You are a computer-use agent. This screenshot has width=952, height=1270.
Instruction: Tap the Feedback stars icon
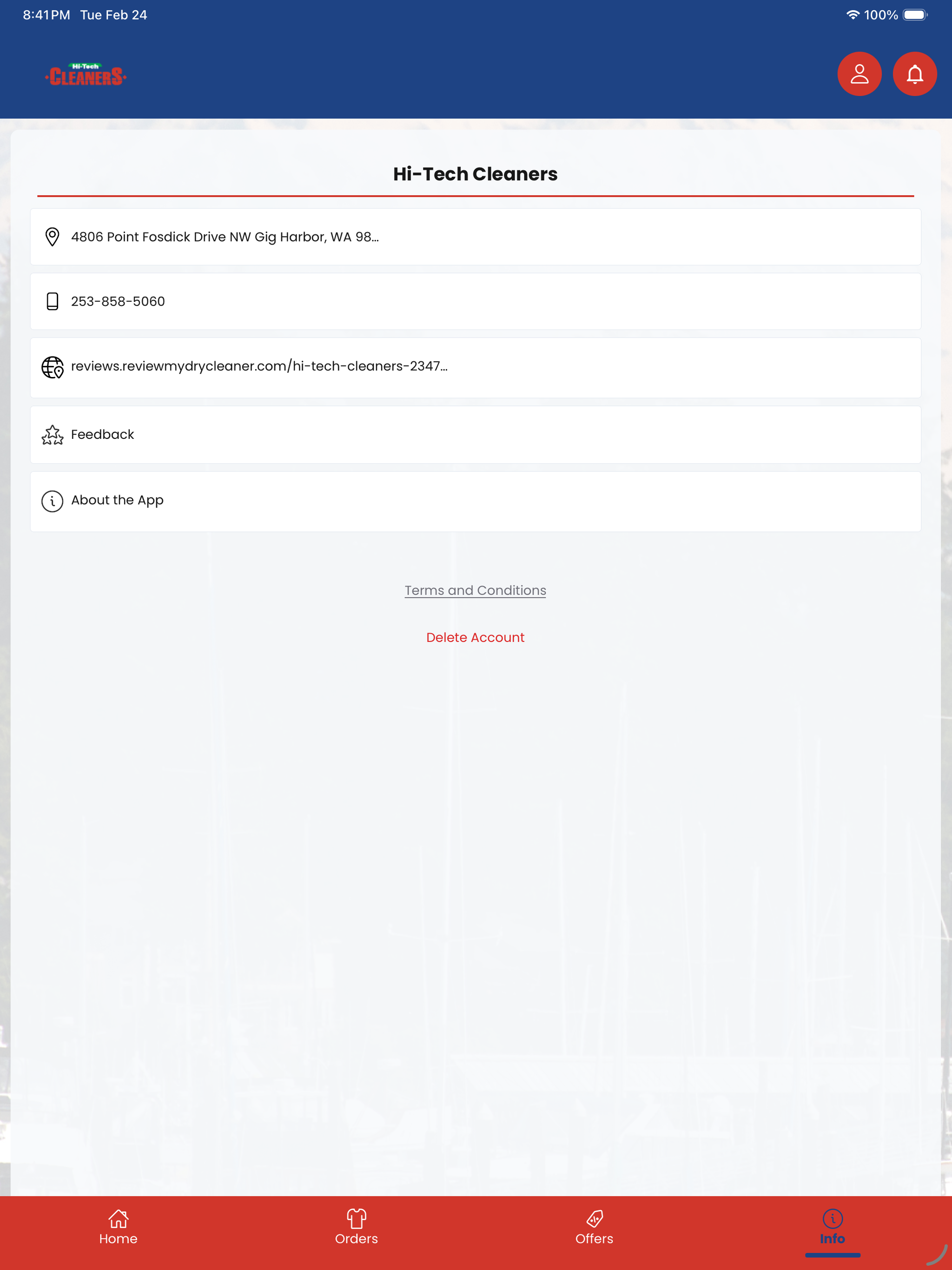52,435
